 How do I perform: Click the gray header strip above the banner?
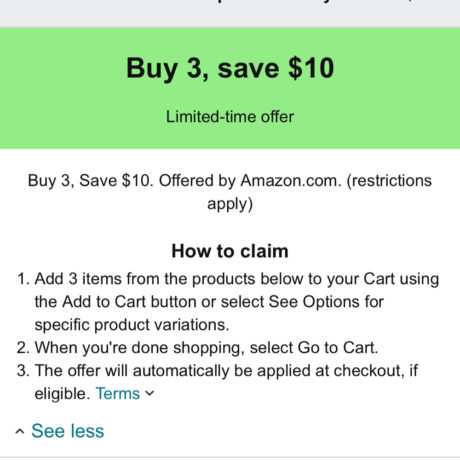pos(230,13)
